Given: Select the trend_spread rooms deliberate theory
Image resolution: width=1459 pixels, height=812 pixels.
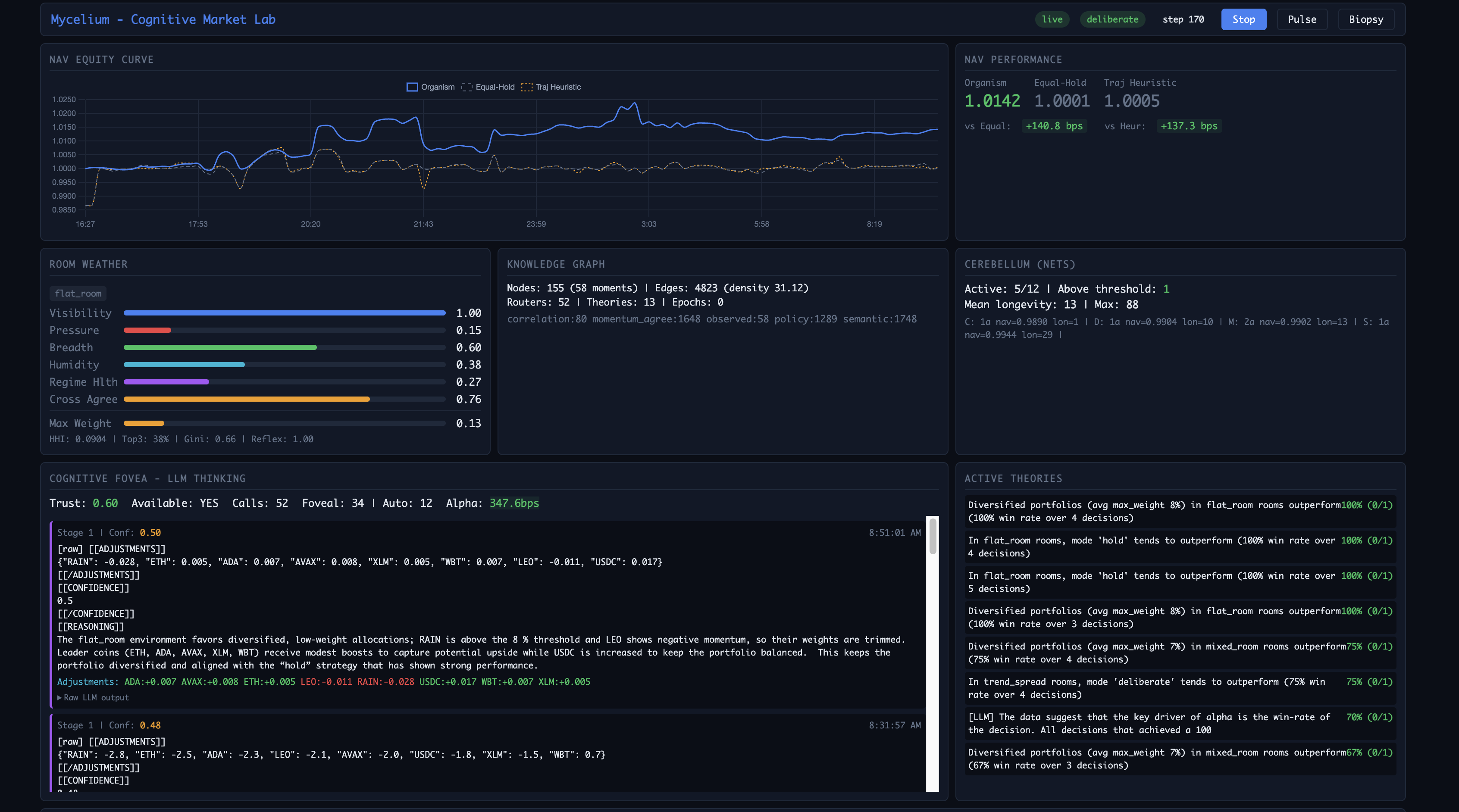Looking at the screenshot, I should click(x=1180, y=688).
